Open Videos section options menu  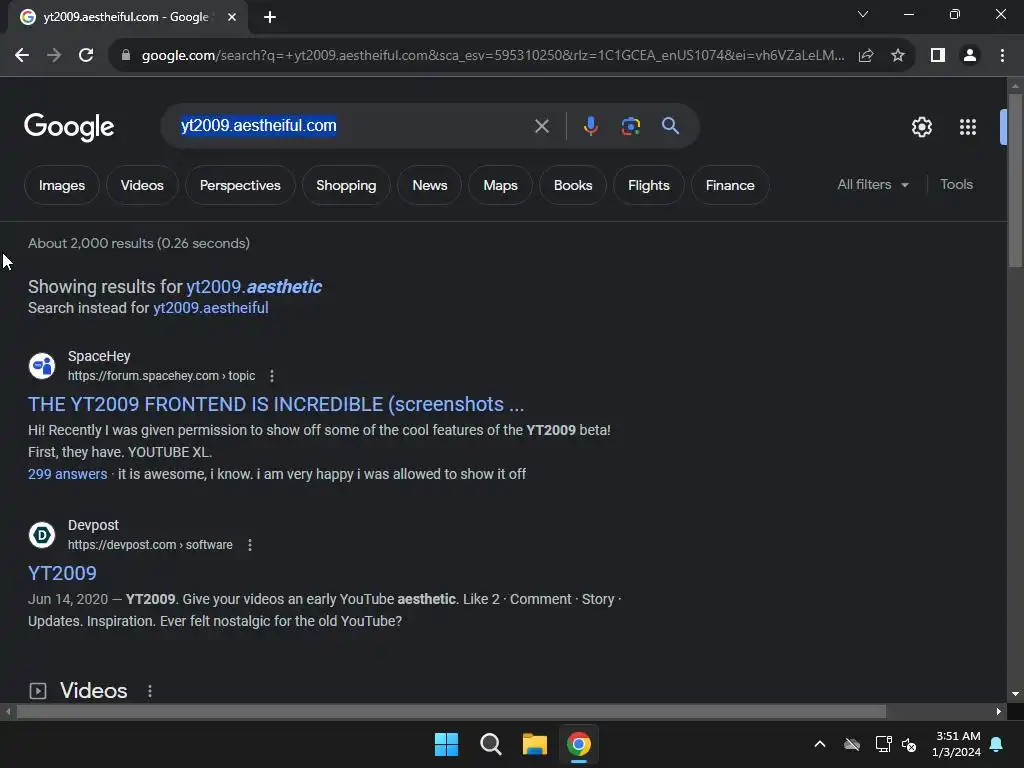[x=150, y=691]
